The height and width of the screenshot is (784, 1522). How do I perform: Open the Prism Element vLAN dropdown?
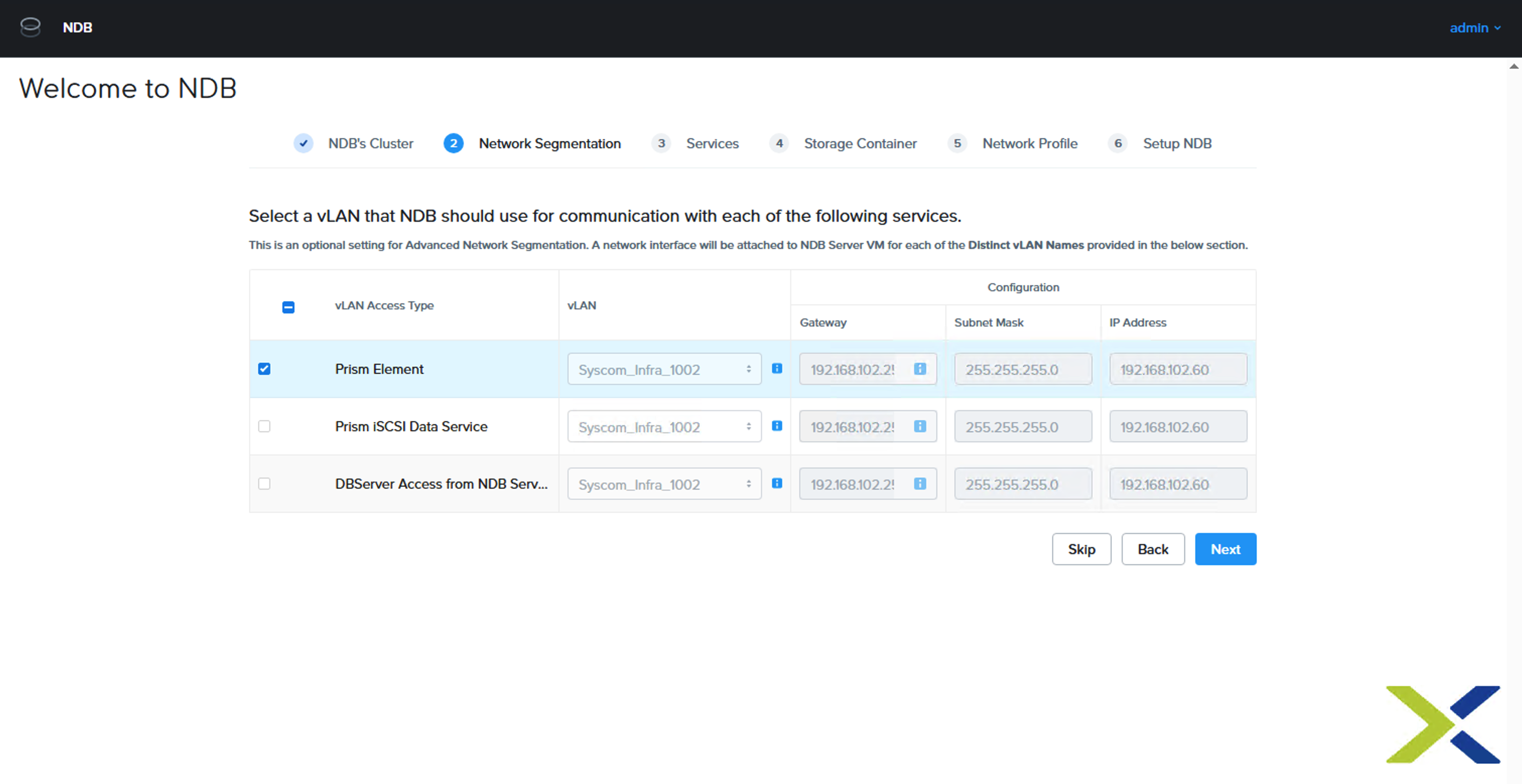click(x=664, y=369)
